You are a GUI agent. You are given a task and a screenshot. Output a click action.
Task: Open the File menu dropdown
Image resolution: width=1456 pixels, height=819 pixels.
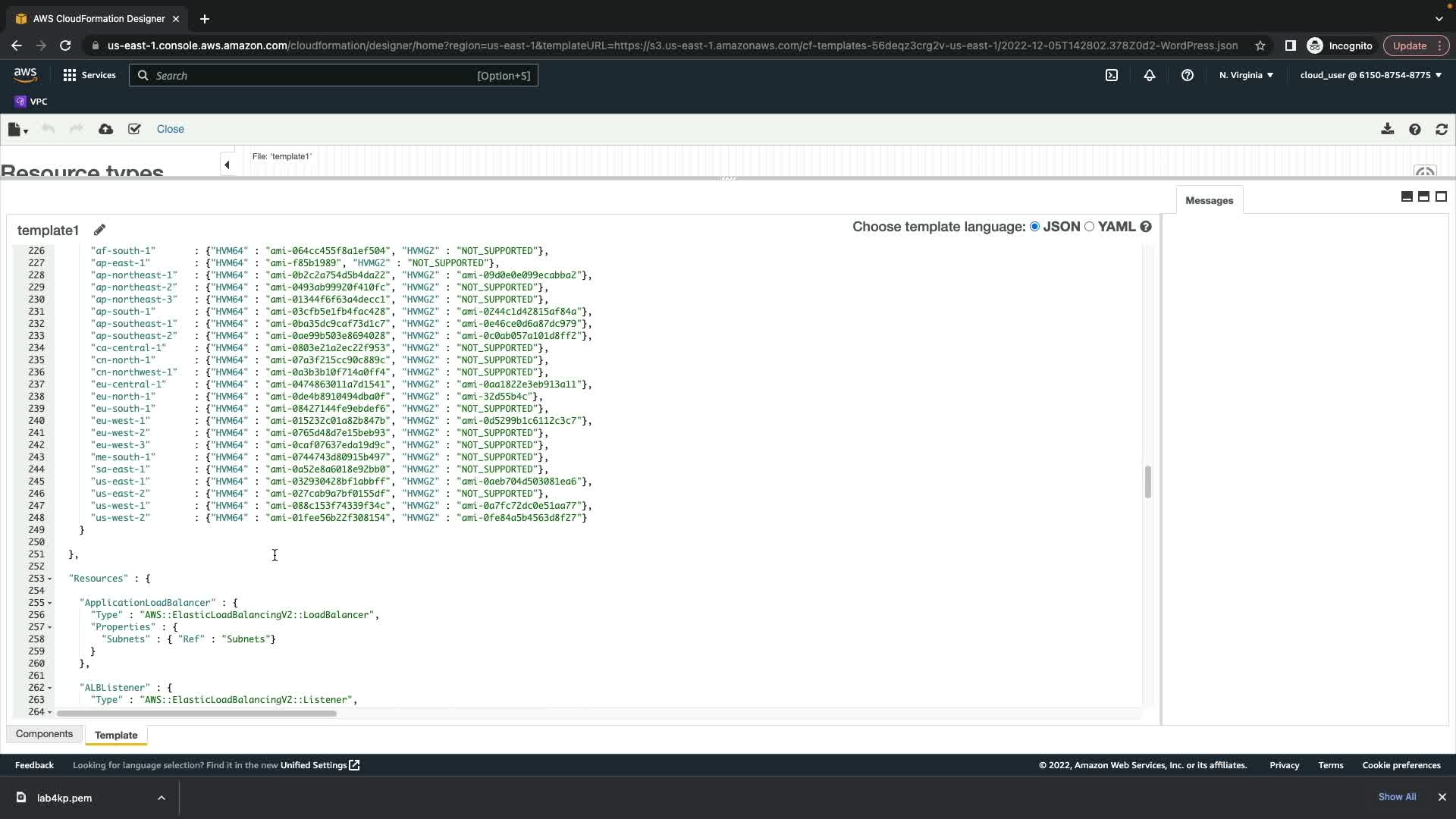pyautogui.click(x=17, y=130)
